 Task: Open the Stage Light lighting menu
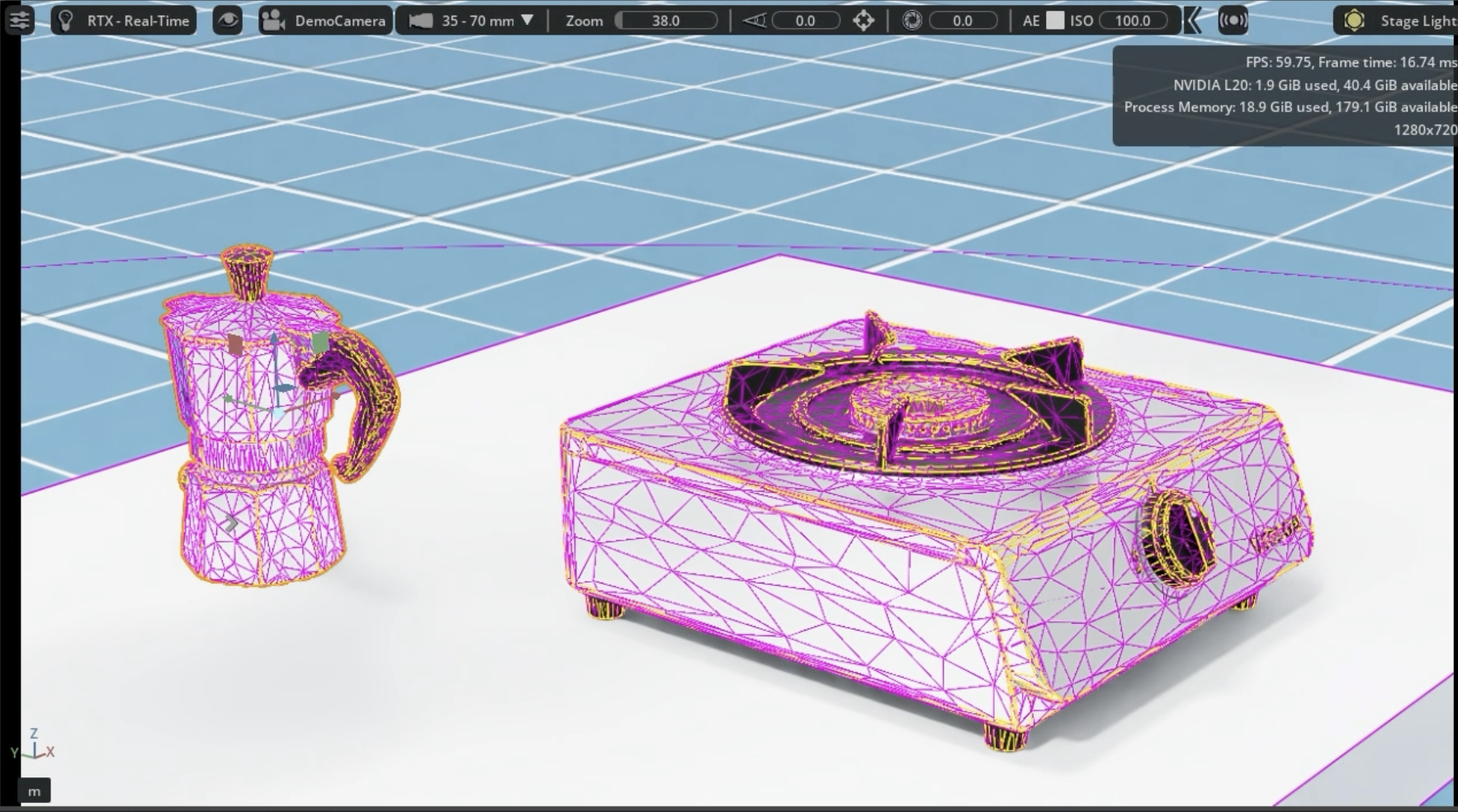point(1396,21)
